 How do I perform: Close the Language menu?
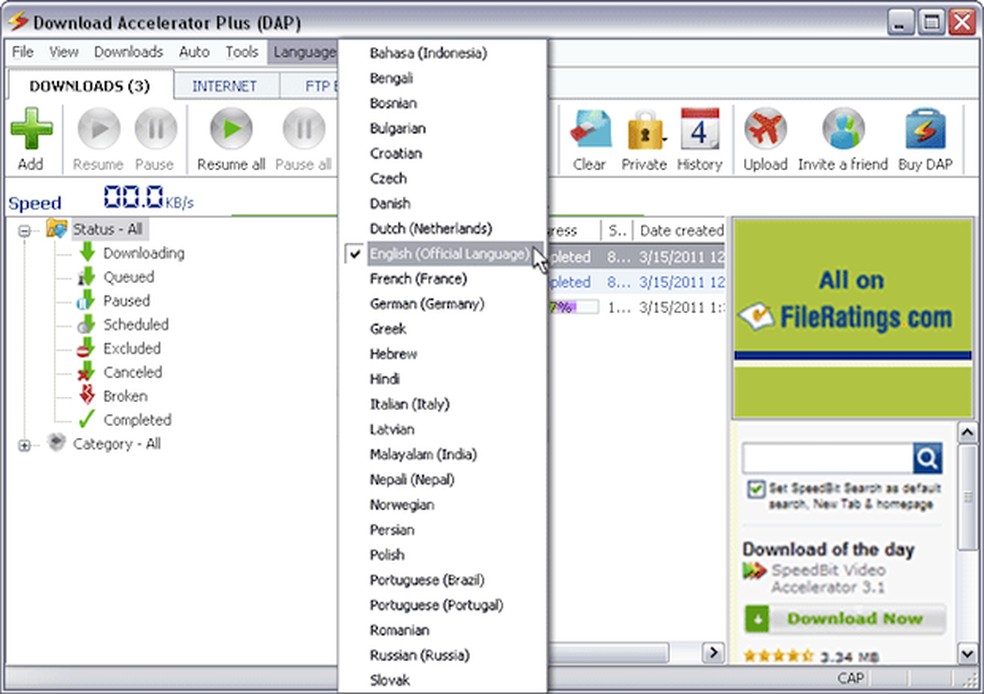(x=302, y=52)
